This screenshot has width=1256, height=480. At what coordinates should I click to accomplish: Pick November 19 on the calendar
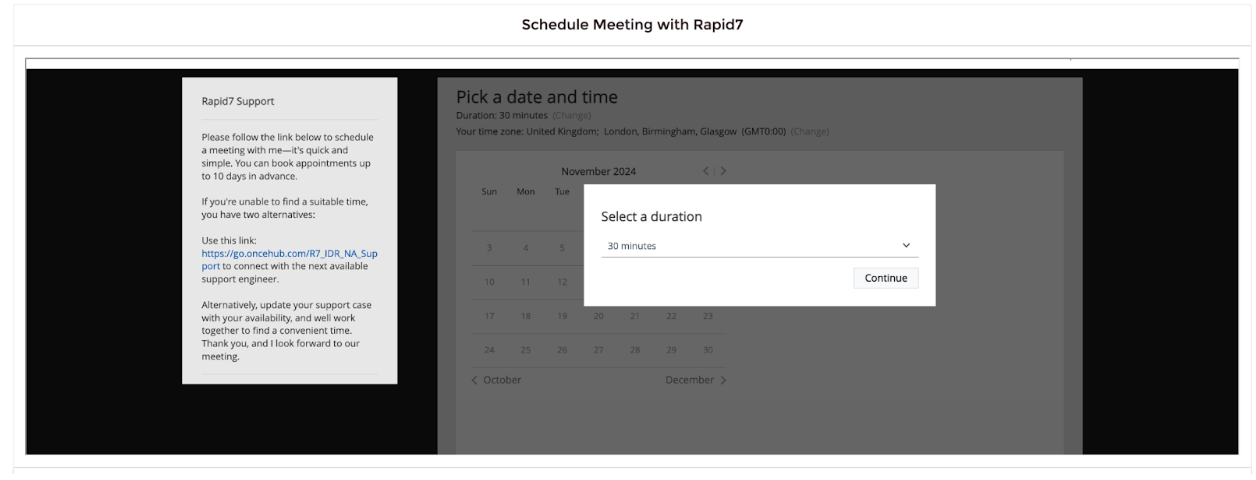[562, 316]
